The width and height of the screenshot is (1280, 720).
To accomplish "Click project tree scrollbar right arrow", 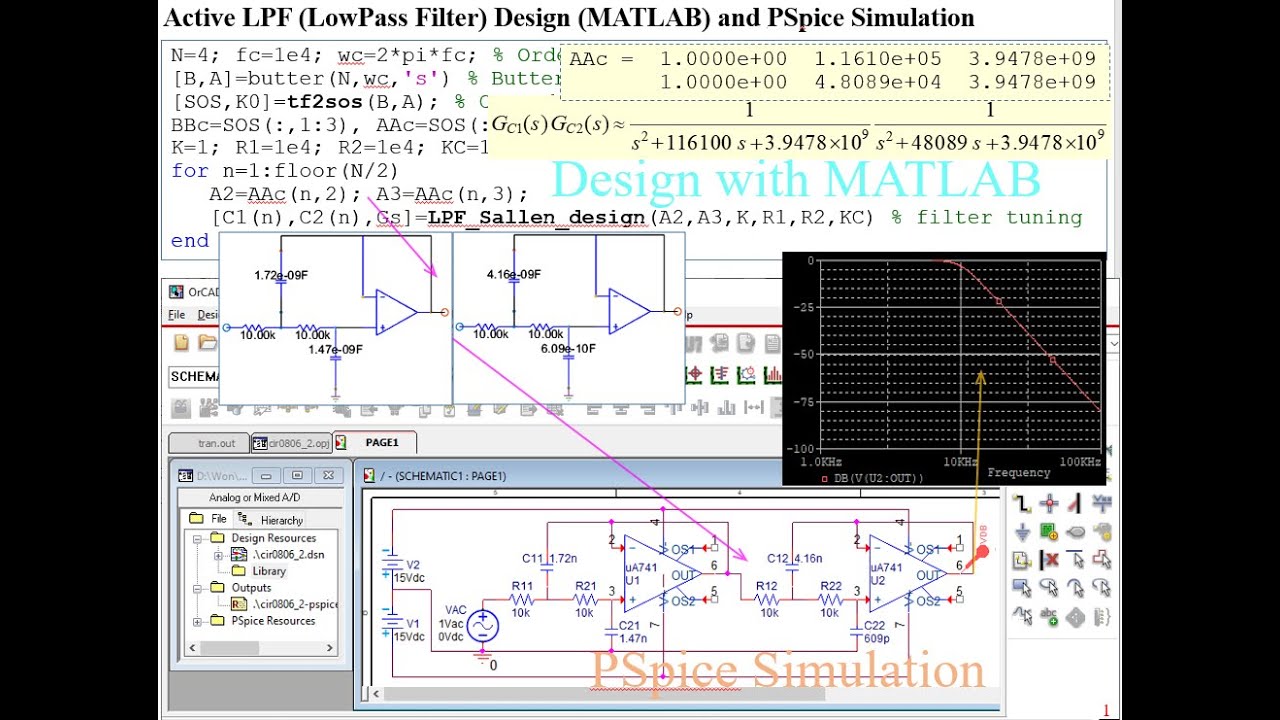I will [329, 648].
